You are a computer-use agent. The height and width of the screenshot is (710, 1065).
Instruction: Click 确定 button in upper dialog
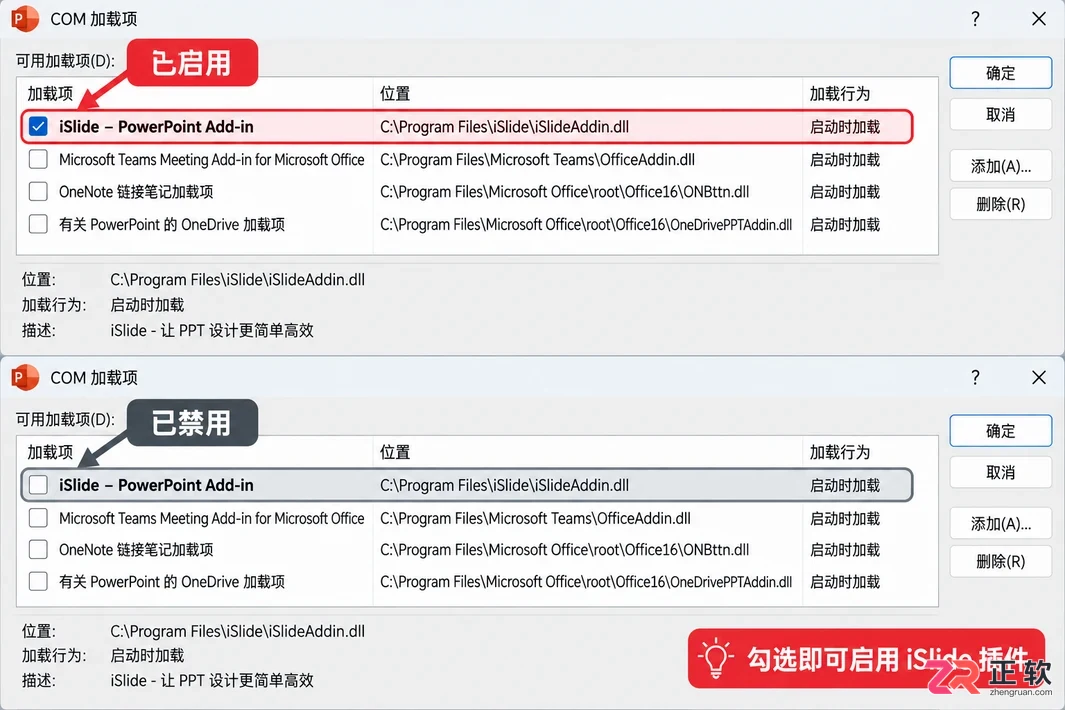pos(1000,73)
